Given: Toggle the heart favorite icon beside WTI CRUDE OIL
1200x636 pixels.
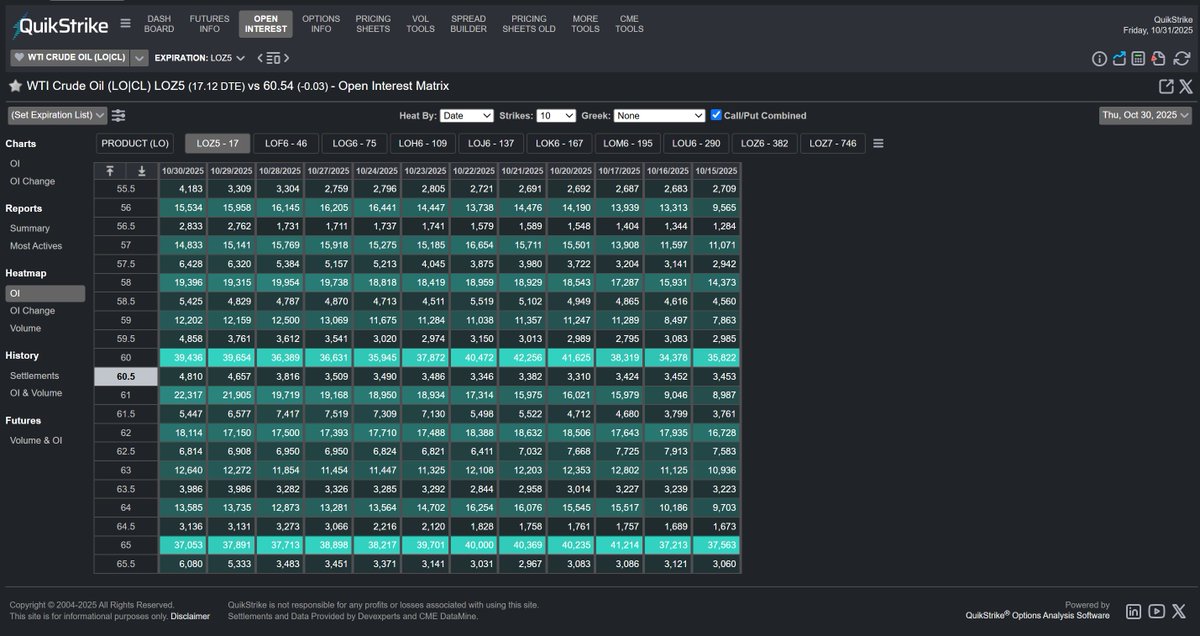Looking at the screenshot, I should coord(18,58).
